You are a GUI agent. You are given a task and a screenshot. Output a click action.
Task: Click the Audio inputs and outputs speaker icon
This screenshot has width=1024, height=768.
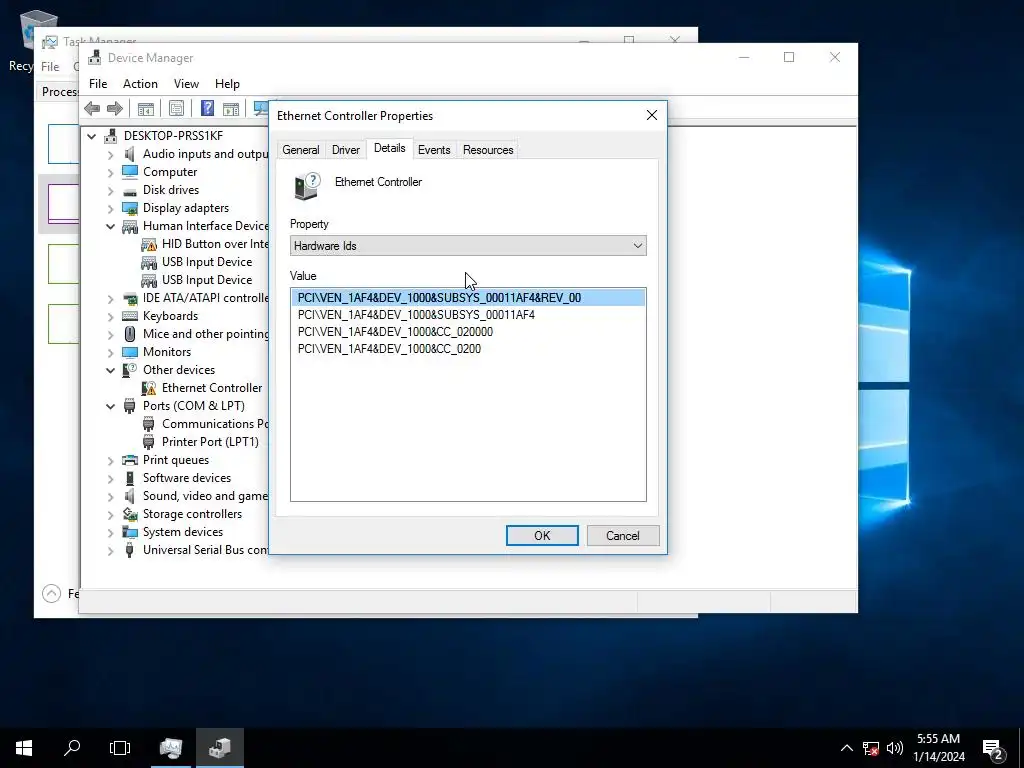click(130, 154)
